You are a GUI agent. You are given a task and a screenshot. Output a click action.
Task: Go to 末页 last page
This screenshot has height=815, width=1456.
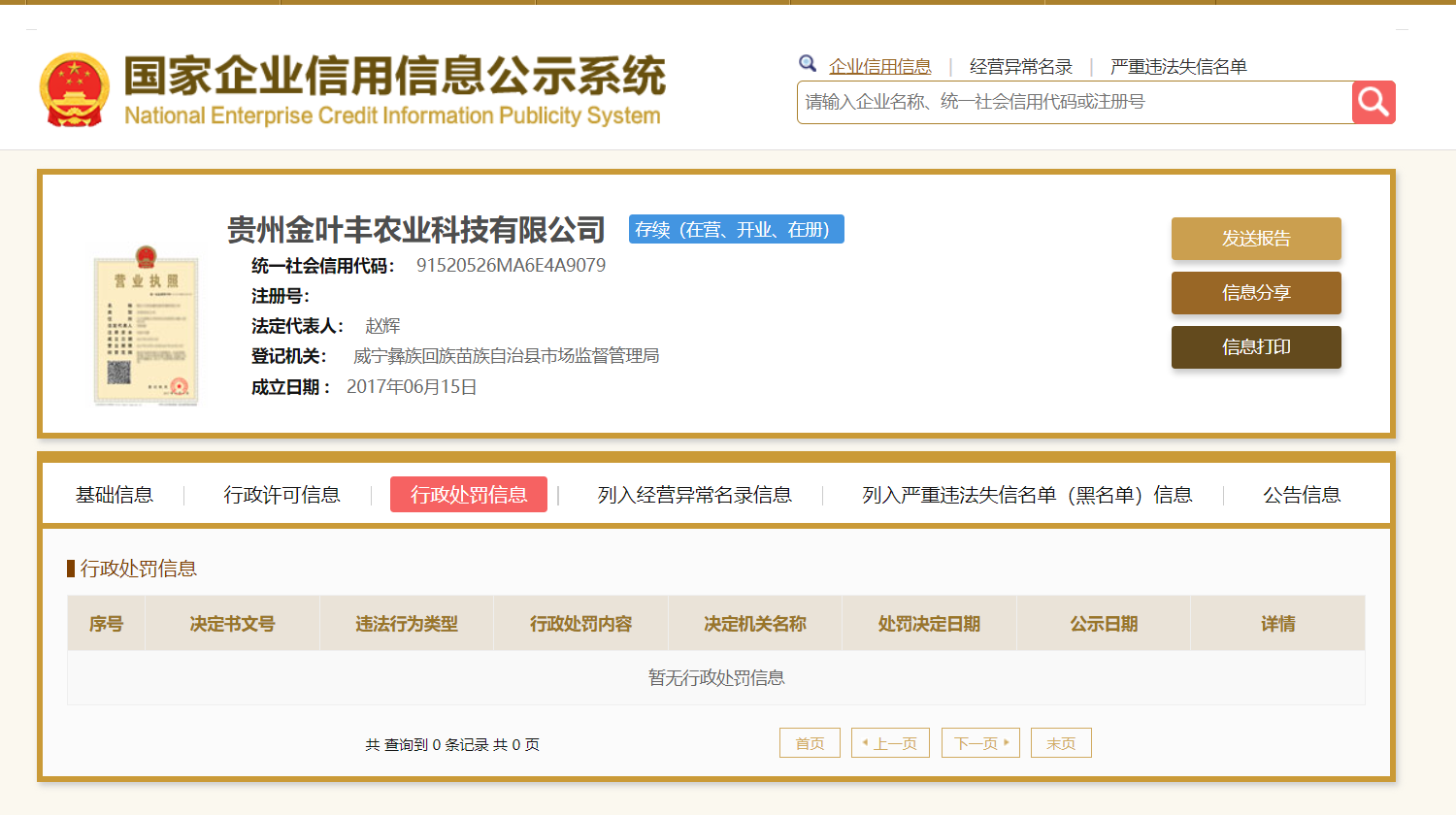pos(1061,743)
